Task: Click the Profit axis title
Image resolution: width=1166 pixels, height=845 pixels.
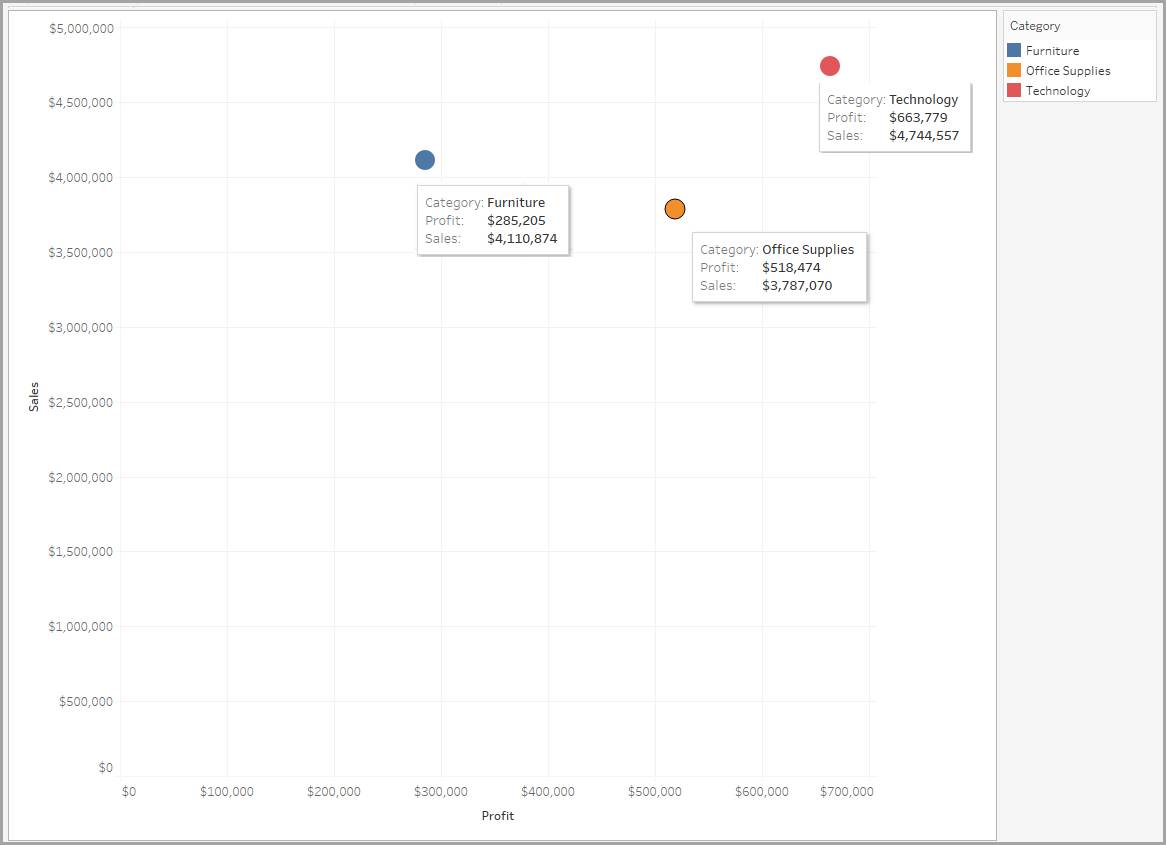Action: coord(497,815)
